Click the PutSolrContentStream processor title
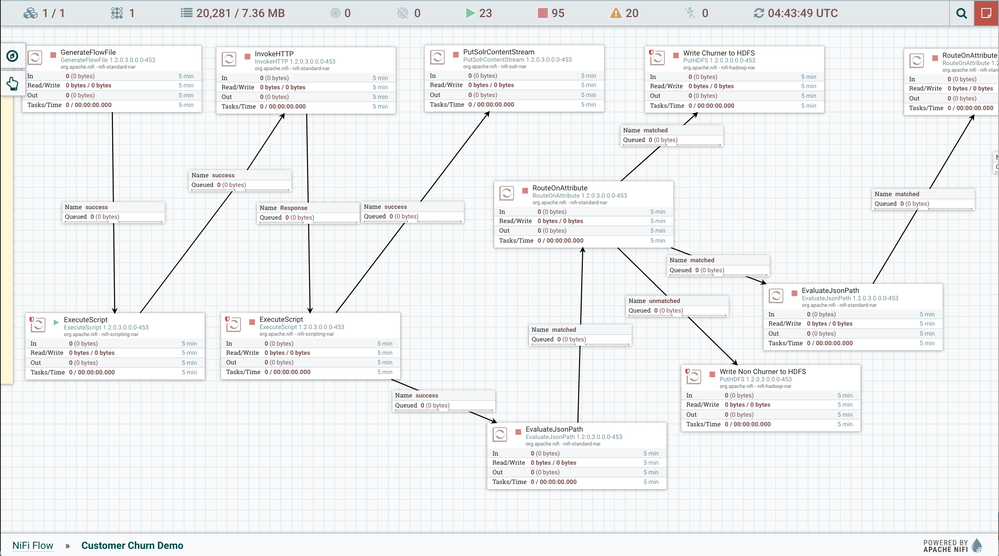Viewport: 999px width, 556px height. coord(499,52)
